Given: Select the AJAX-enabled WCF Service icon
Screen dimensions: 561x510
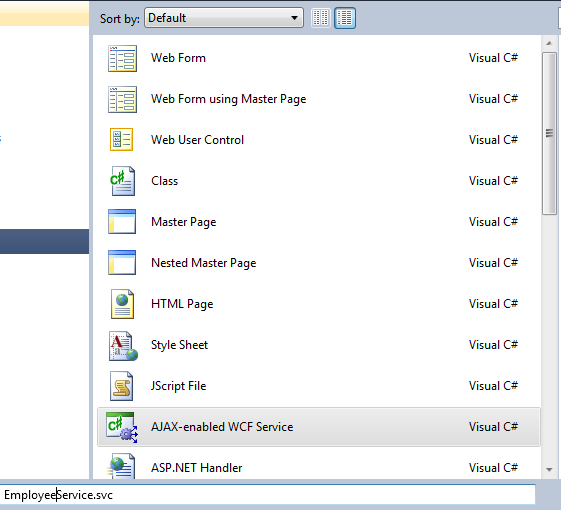Looking at the screenshot, I should (x=122, y=427).
